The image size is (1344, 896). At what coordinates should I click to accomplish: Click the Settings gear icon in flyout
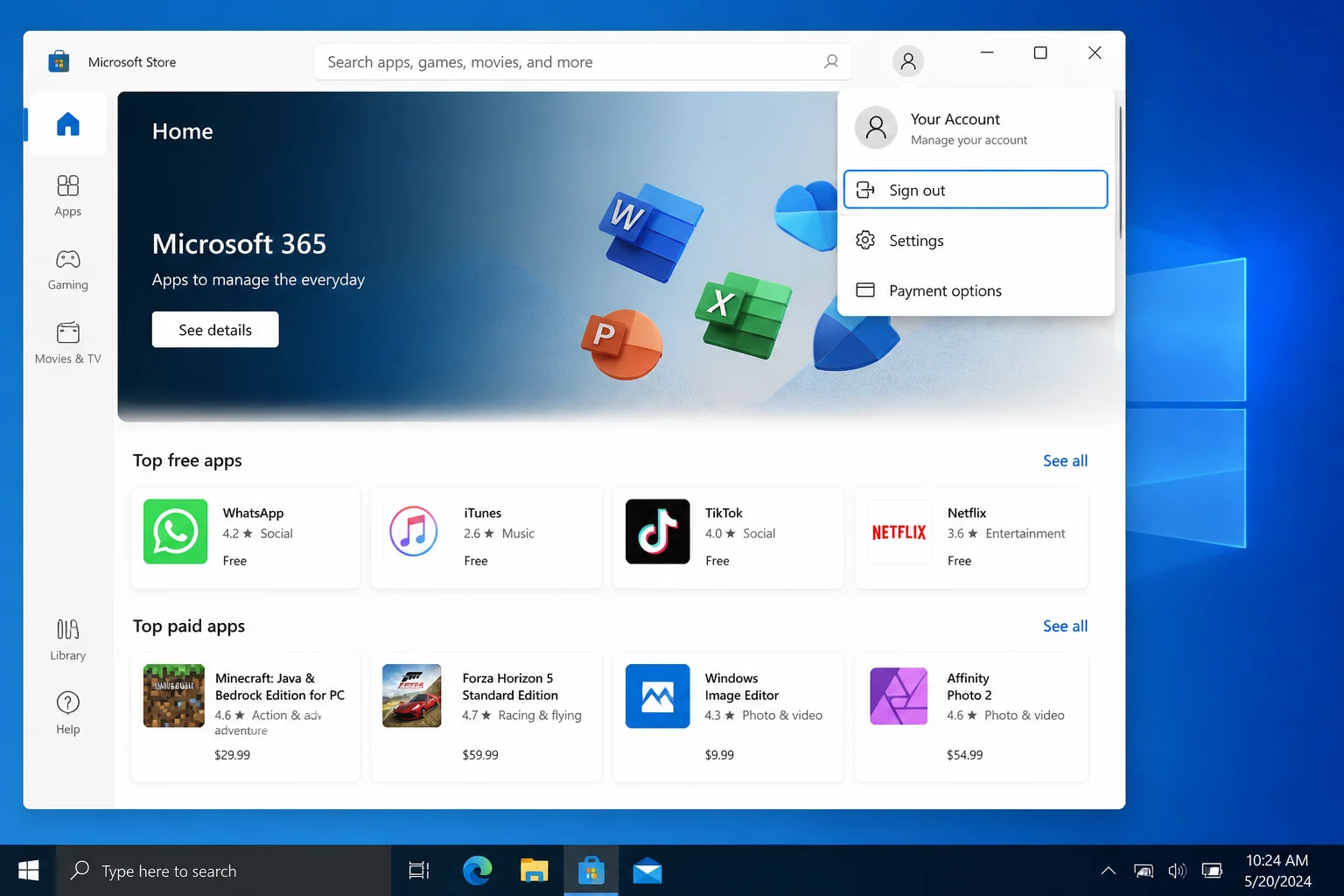tap(865, 240)
